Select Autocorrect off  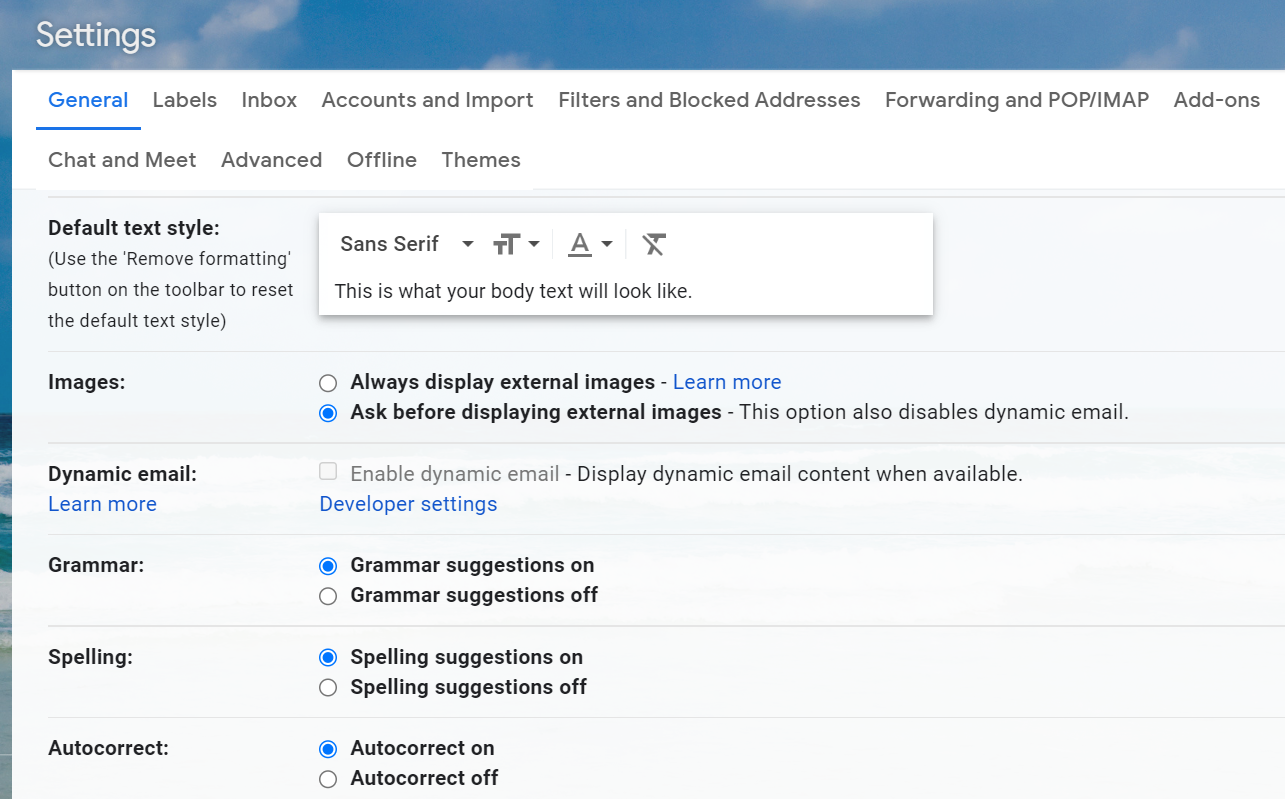328,779
